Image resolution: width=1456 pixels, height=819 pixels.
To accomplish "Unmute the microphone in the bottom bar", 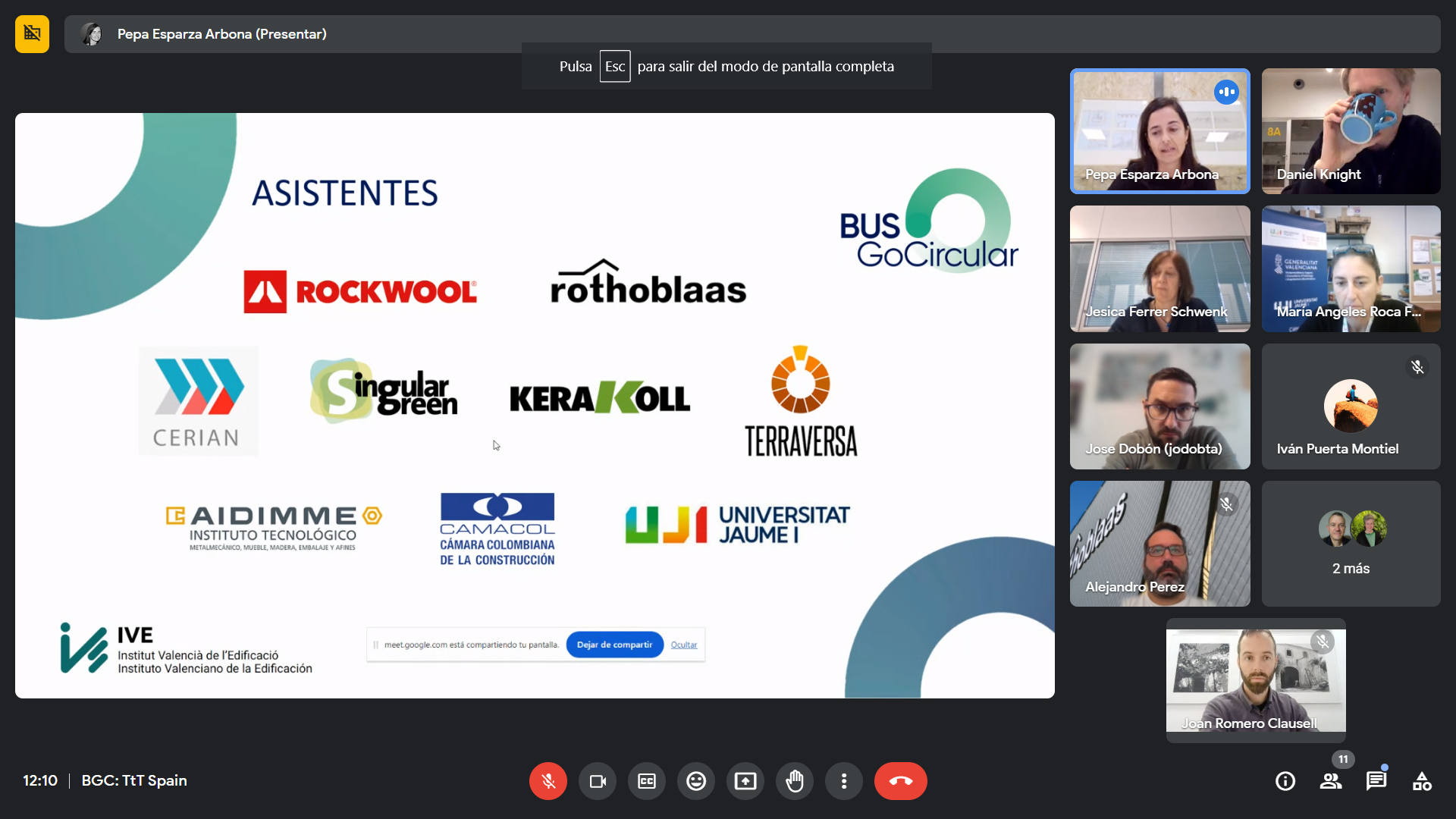I will tap(548, 781).
